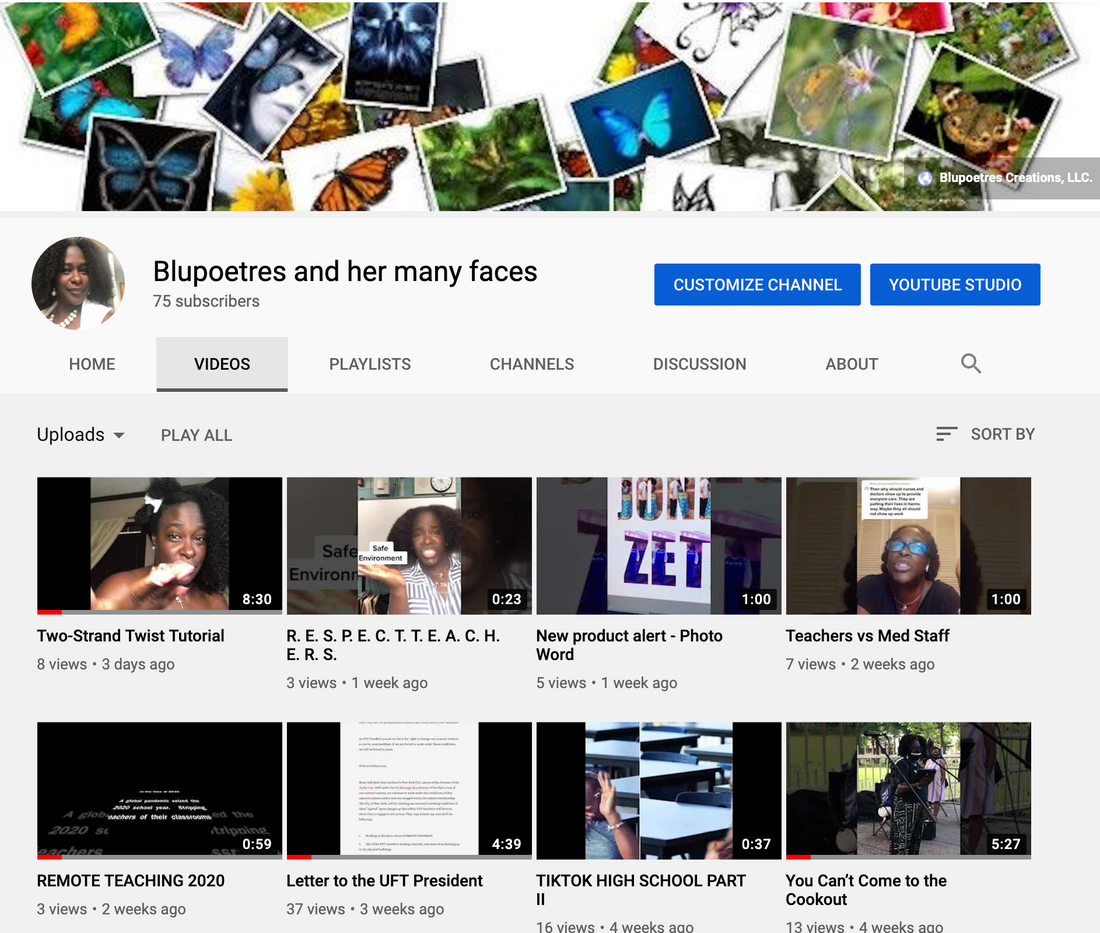Click the channel search magnifier icon
The width and height of the screenshot is (1100, 933).
coord(970,364)
